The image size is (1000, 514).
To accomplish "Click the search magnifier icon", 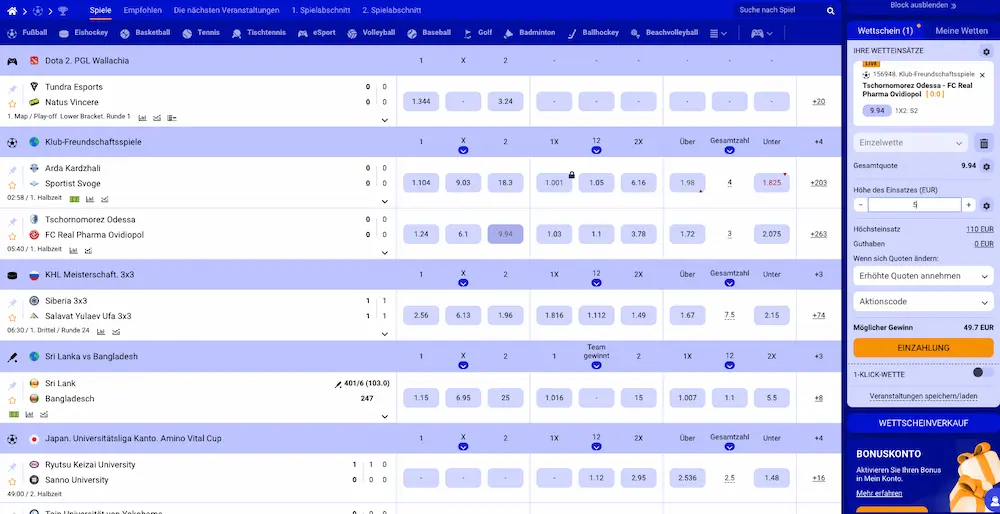I will (830, 11).
